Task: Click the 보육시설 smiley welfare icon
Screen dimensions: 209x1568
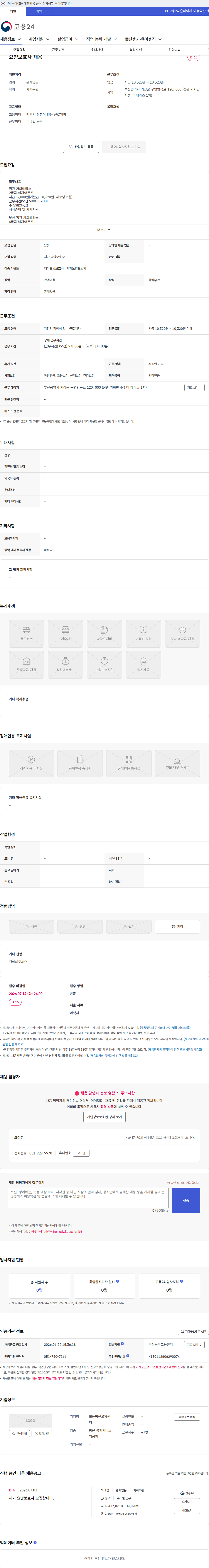Action: [104, 665]
